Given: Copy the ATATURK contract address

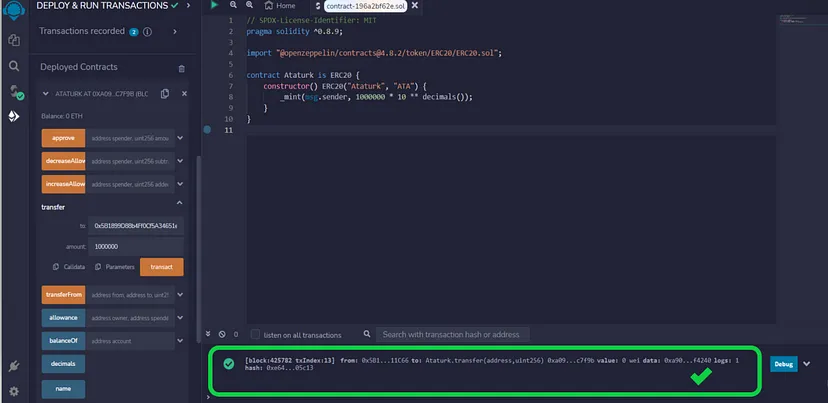Looking at the screenshot, I should 164,94.
